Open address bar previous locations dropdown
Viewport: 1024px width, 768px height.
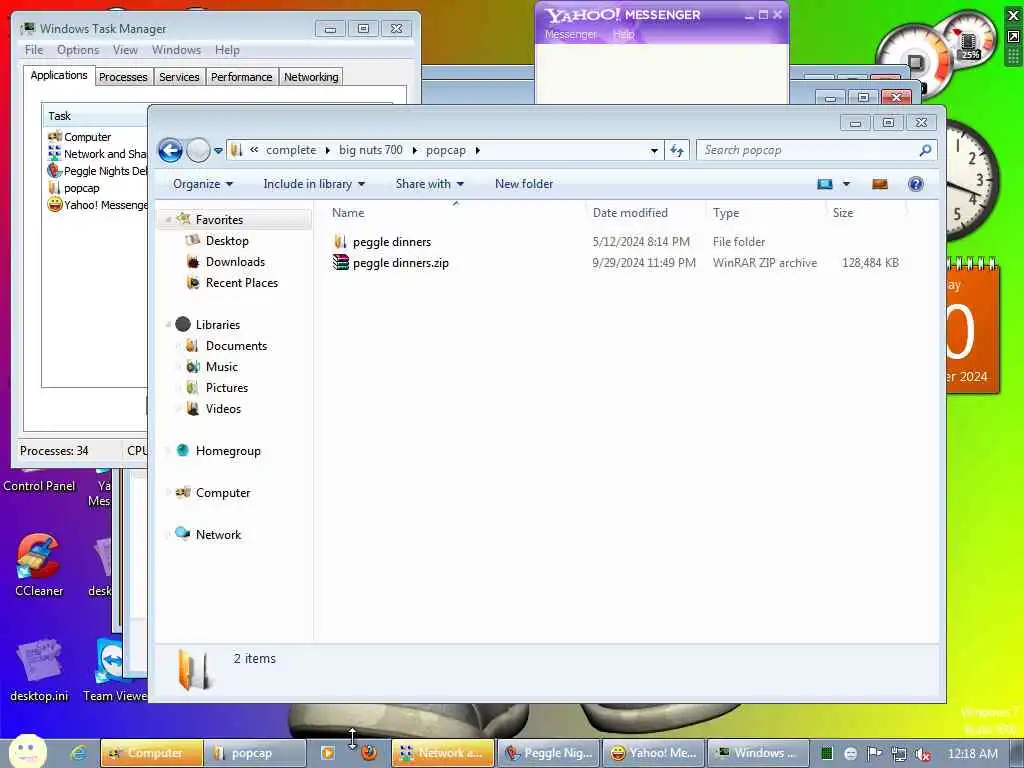coord(654,151)
